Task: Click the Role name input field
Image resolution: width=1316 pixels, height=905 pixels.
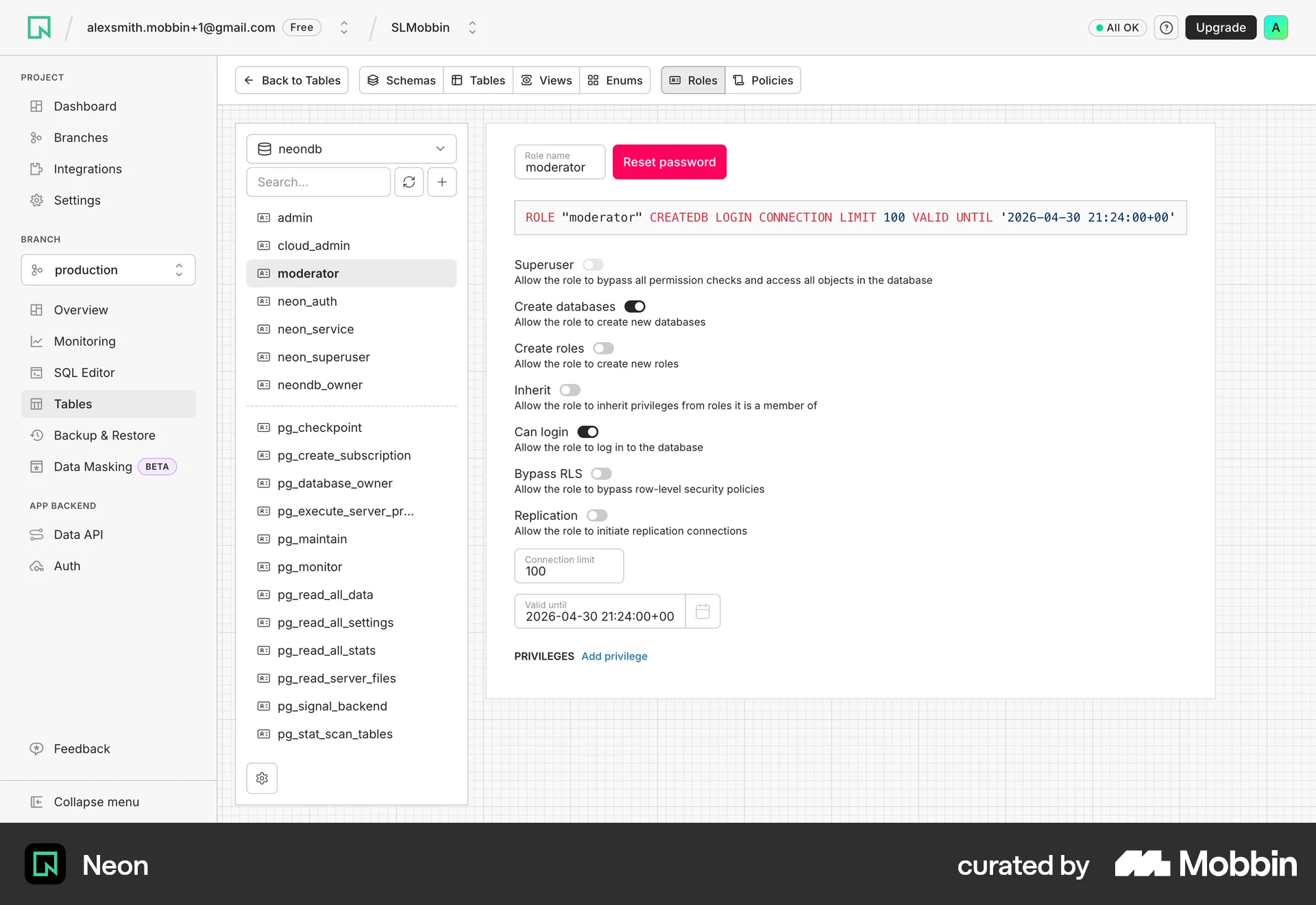Action: 560,162
